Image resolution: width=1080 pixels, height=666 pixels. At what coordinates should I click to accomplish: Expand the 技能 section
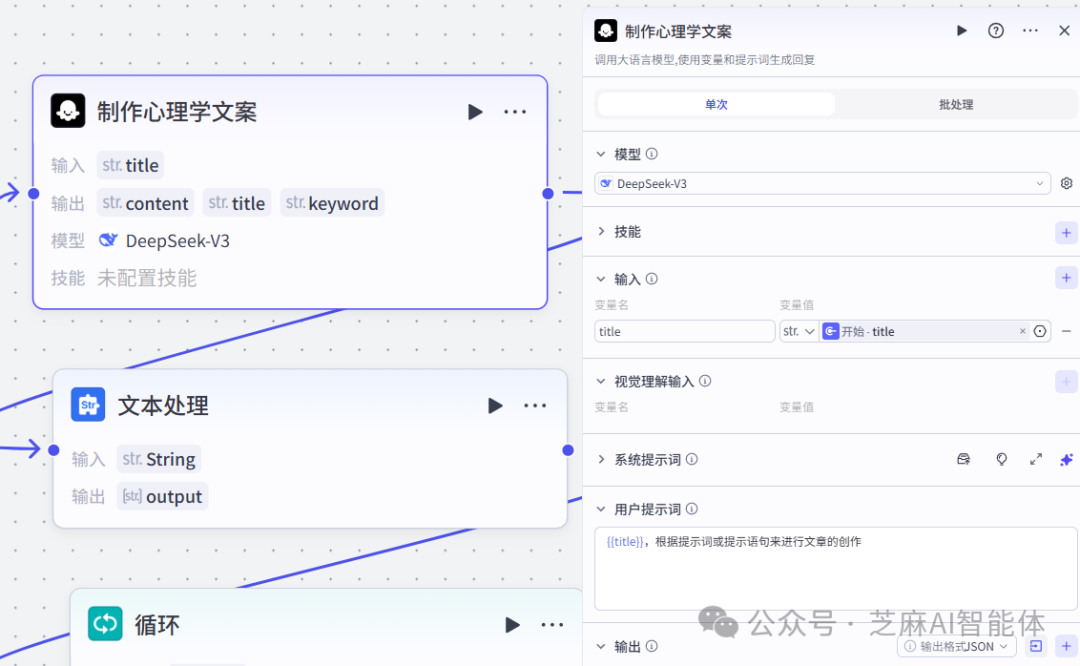[x=601, y=231]
